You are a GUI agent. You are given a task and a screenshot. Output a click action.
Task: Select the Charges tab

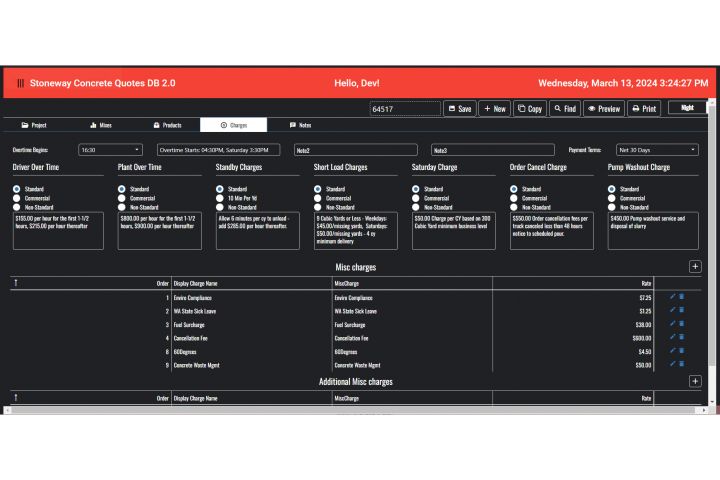233,125
